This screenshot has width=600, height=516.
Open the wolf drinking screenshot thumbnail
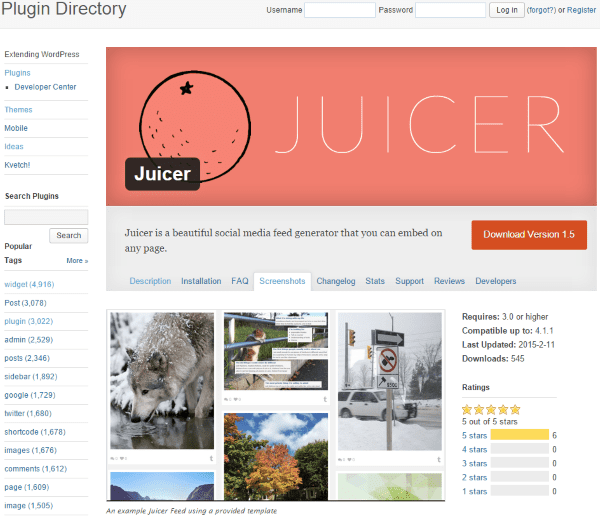162,380
